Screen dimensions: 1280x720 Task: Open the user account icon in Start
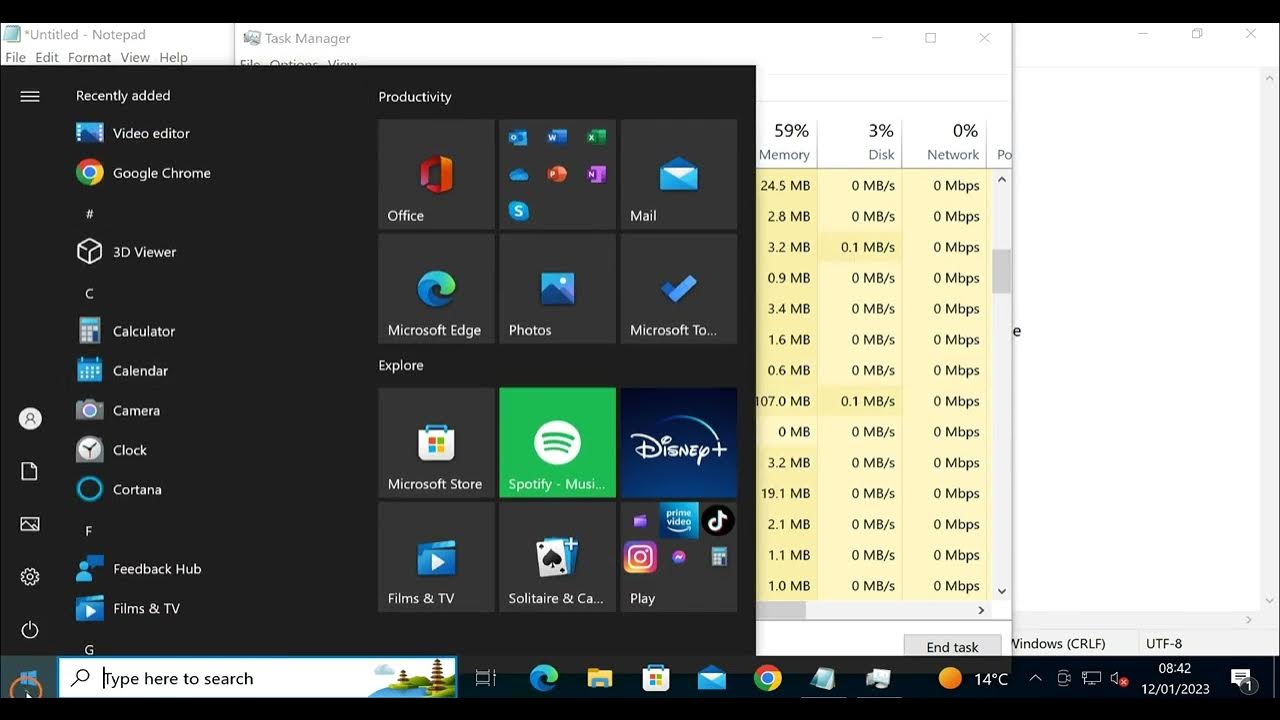30,419
